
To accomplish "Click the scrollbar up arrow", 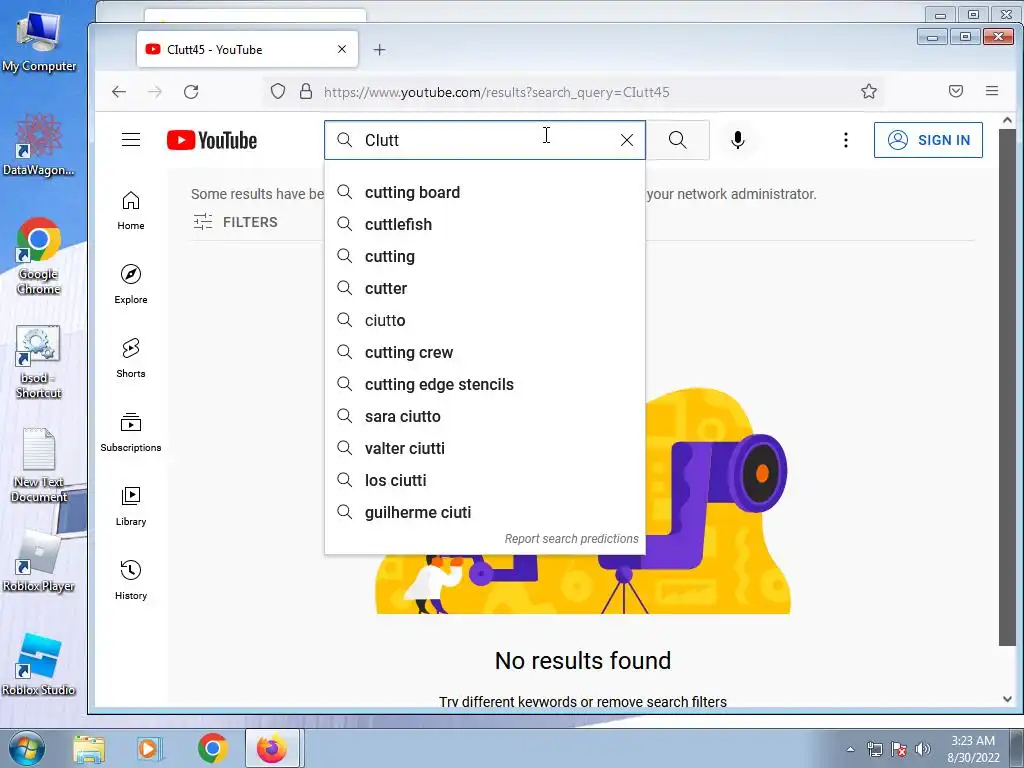I will pyautogui.click(x=1007, y=120).
